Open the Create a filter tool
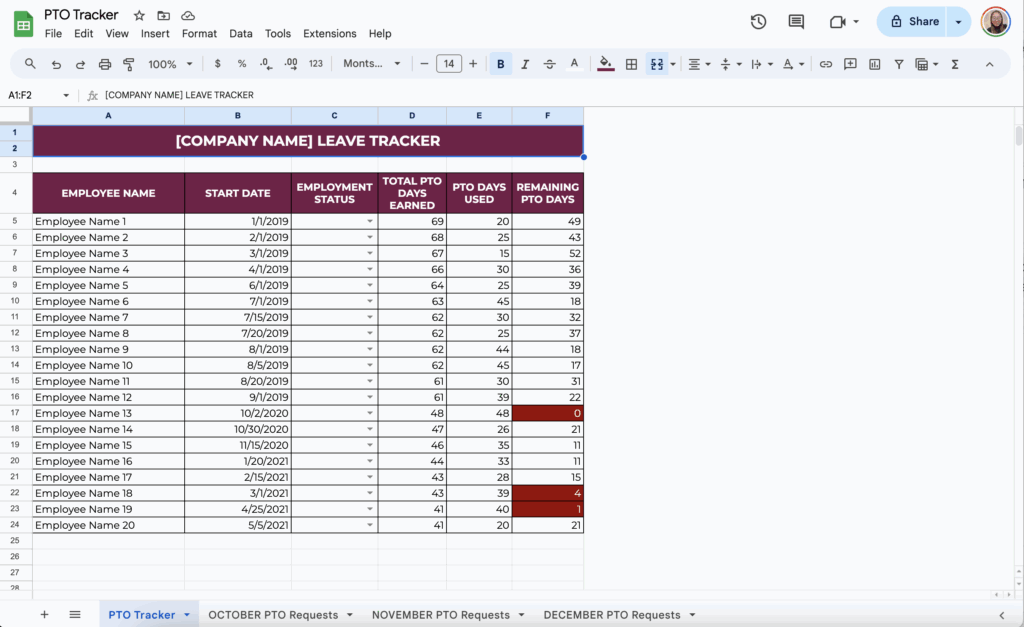 click(x=901, y=62)
